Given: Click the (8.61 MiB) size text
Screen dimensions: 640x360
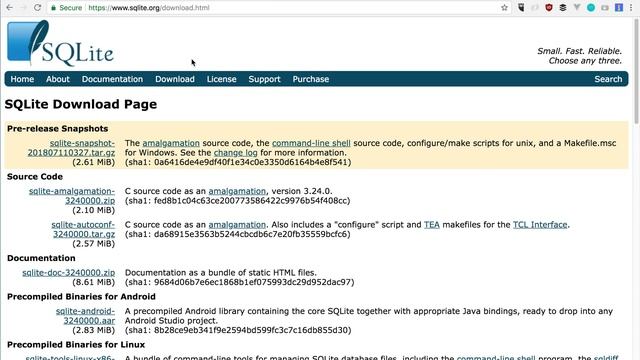Looking at the screenshot, I should (93, 282).
